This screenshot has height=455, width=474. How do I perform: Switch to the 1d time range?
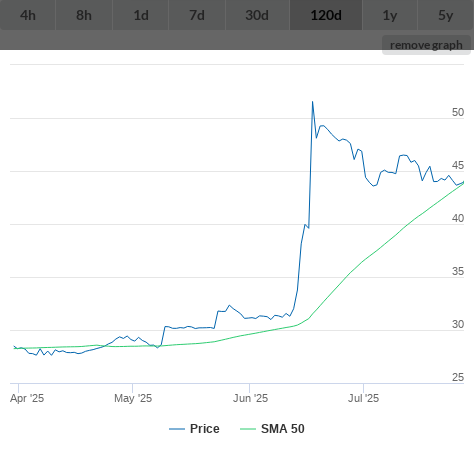(141, 15)
